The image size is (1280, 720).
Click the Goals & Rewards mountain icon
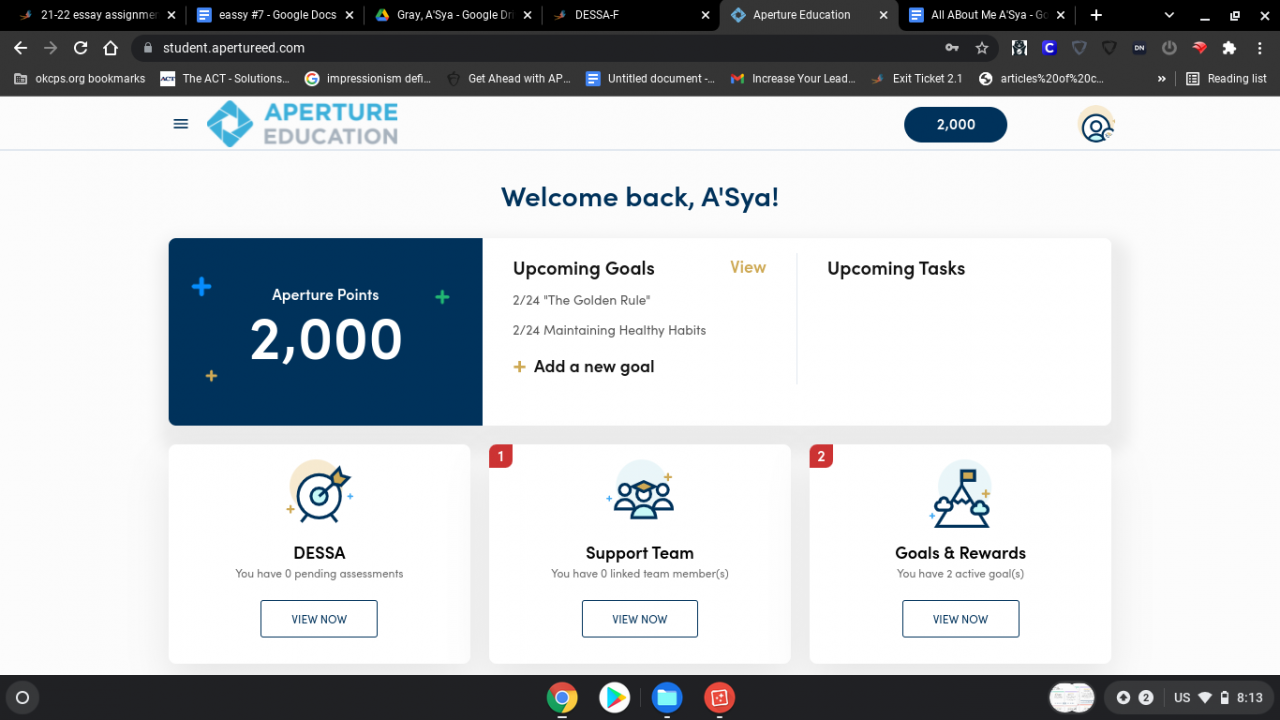(960, 492)
